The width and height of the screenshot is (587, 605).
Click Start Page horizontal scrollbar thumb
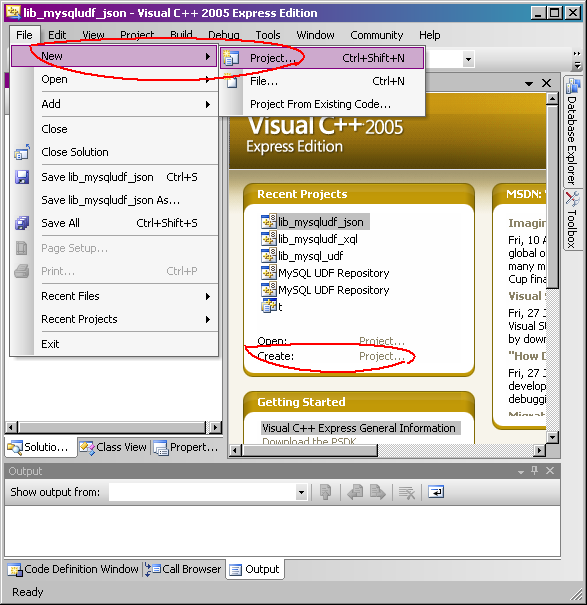309,450
